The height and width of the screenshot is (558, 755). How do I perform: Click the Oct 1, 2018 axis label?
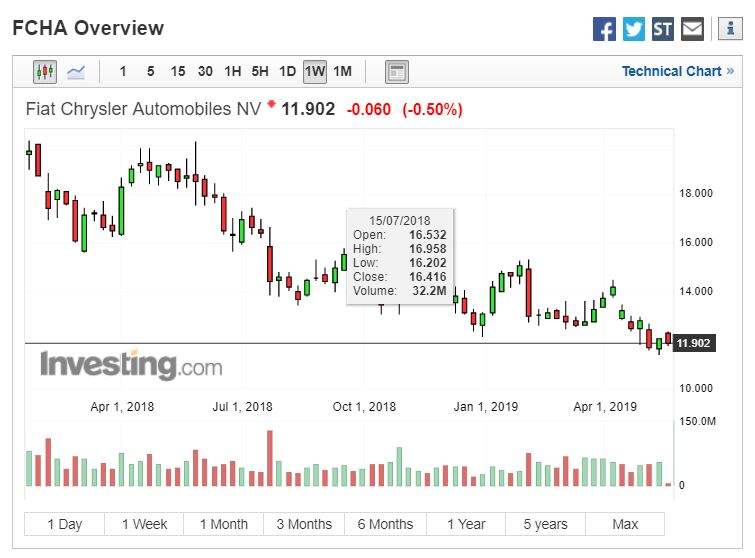pos(364,407)
